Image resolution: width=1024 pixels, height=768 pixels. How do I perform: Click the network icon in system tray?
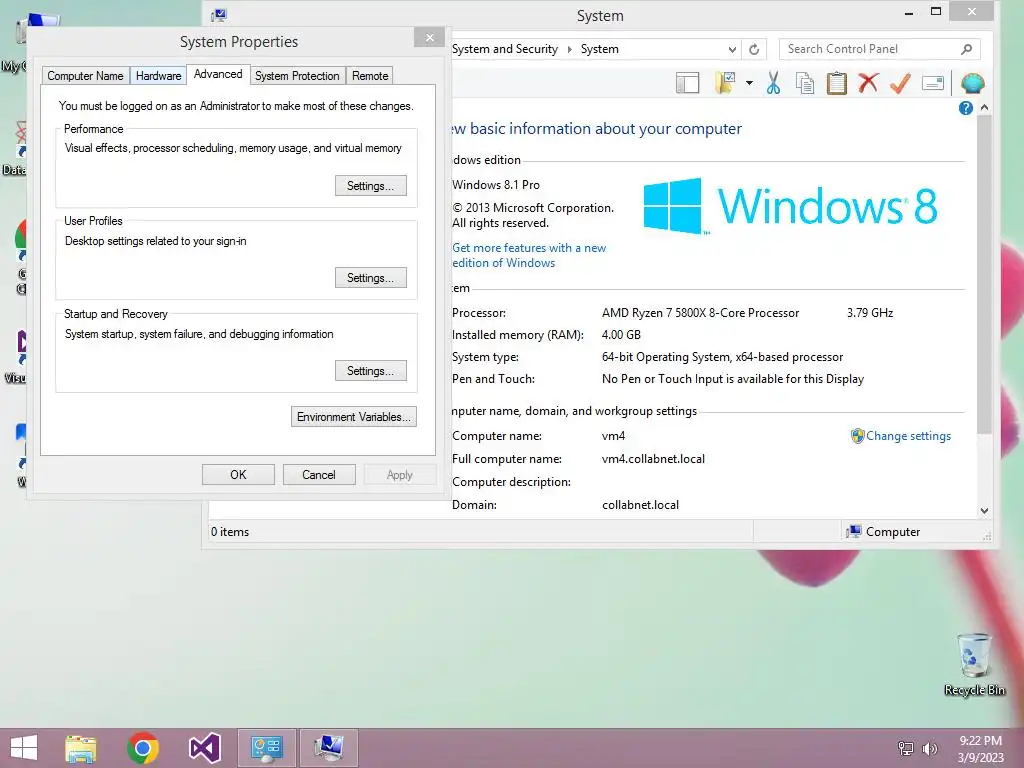(906, 748)
